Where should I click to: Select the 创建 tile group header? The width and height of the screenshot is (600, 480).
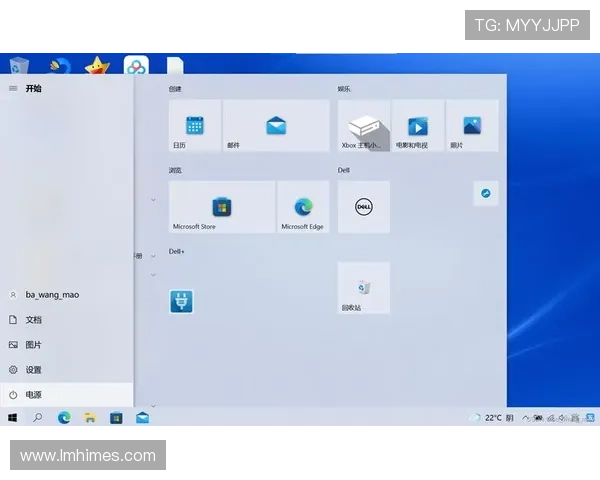coord(175,89)
